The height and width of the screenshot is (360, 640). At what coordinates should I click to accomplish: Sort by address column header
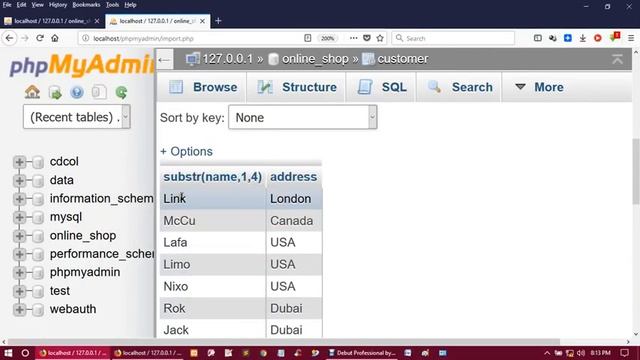(293, 177)
